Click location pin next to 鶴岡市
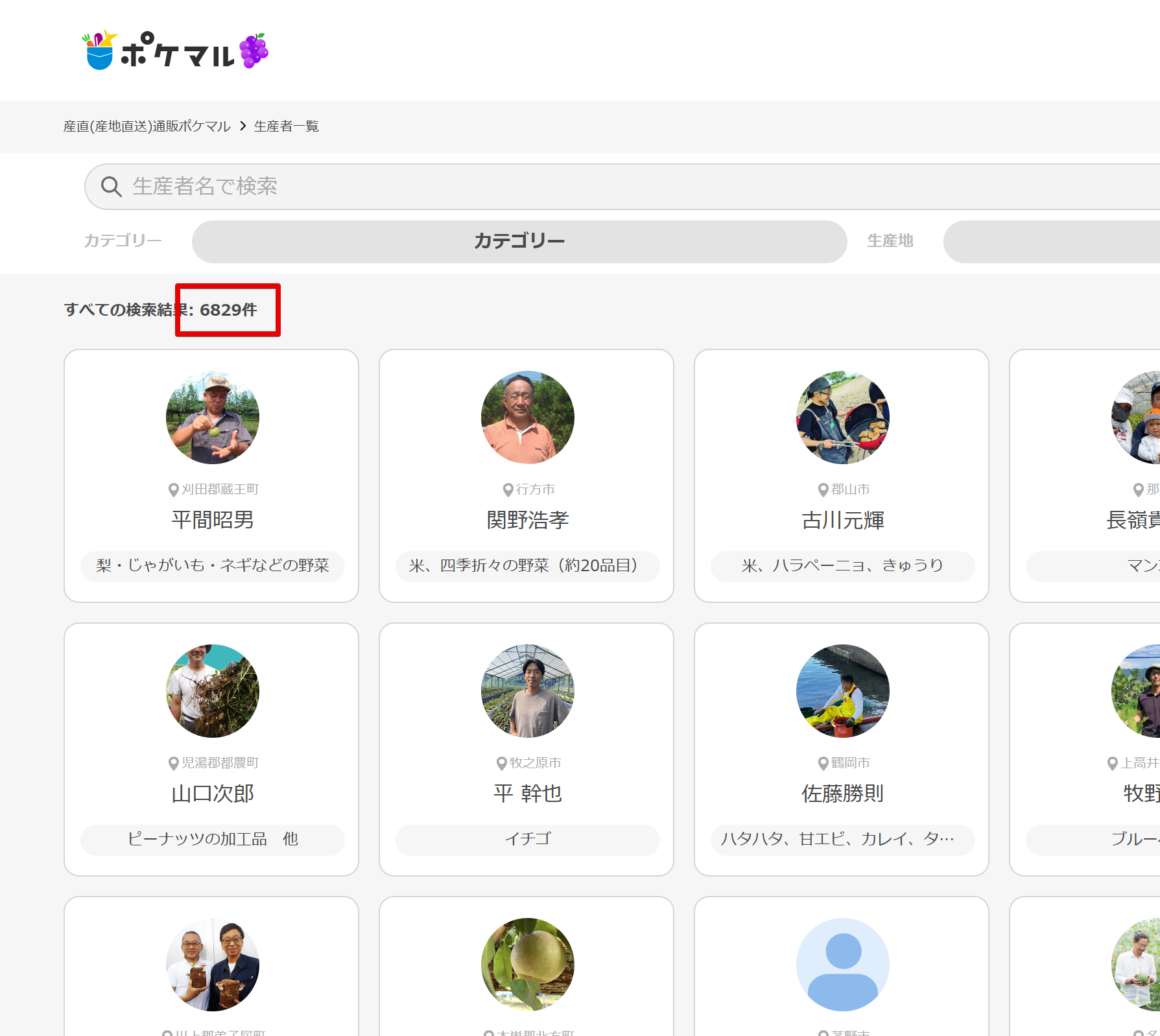The image size is (1160, 1036). [823, 764]
